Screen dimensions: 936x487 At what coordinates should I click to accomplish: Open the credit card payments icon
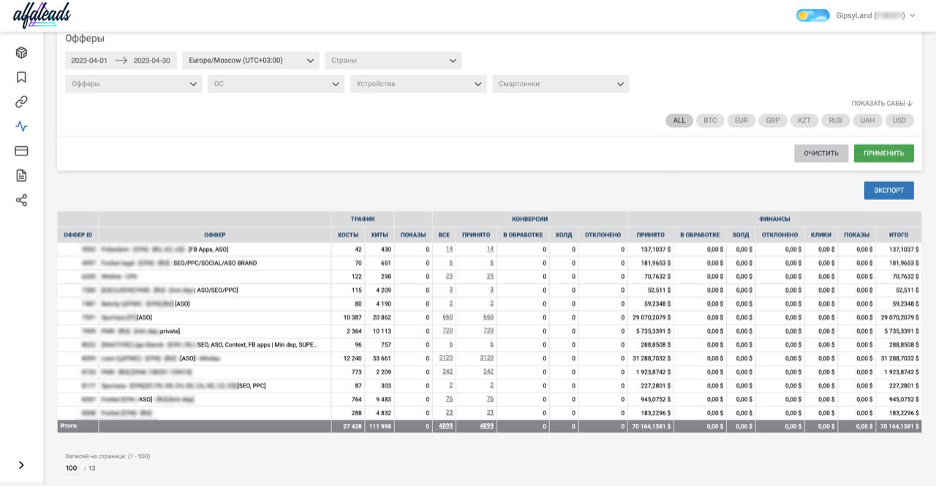[x=21, y=151]
